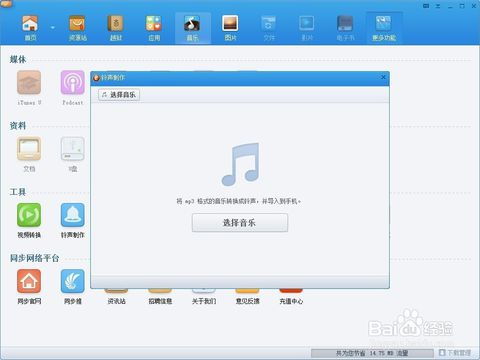This screenshot has width=480, height=360.
Task: Open the 文档 documents tool
Action: (x=29, y=154)
